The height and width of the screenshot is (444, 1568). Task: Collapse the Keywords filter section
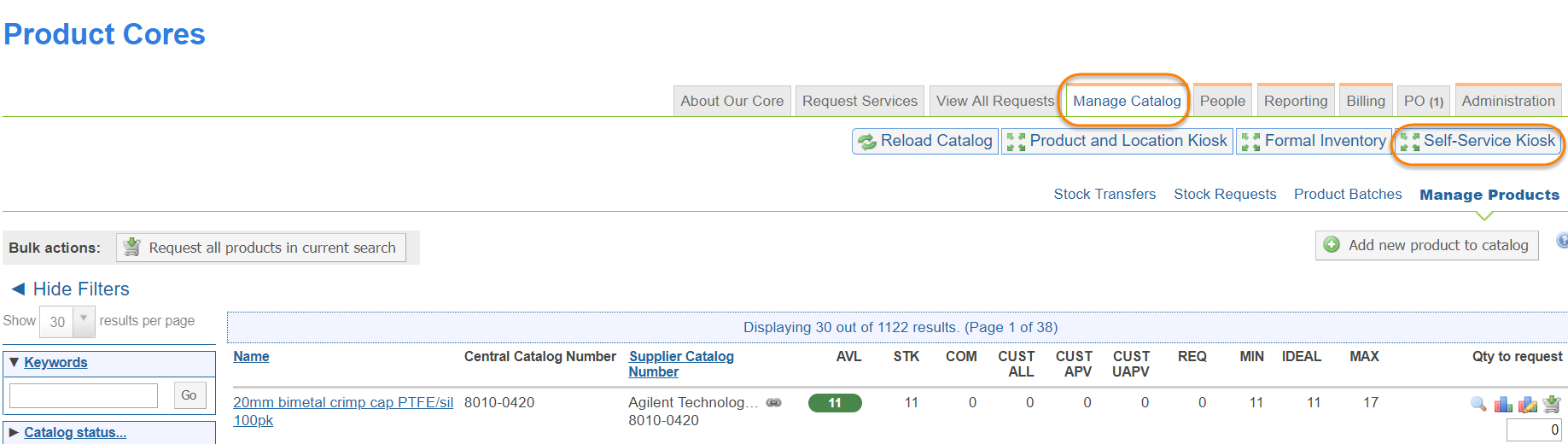click(x=15, y=362)
